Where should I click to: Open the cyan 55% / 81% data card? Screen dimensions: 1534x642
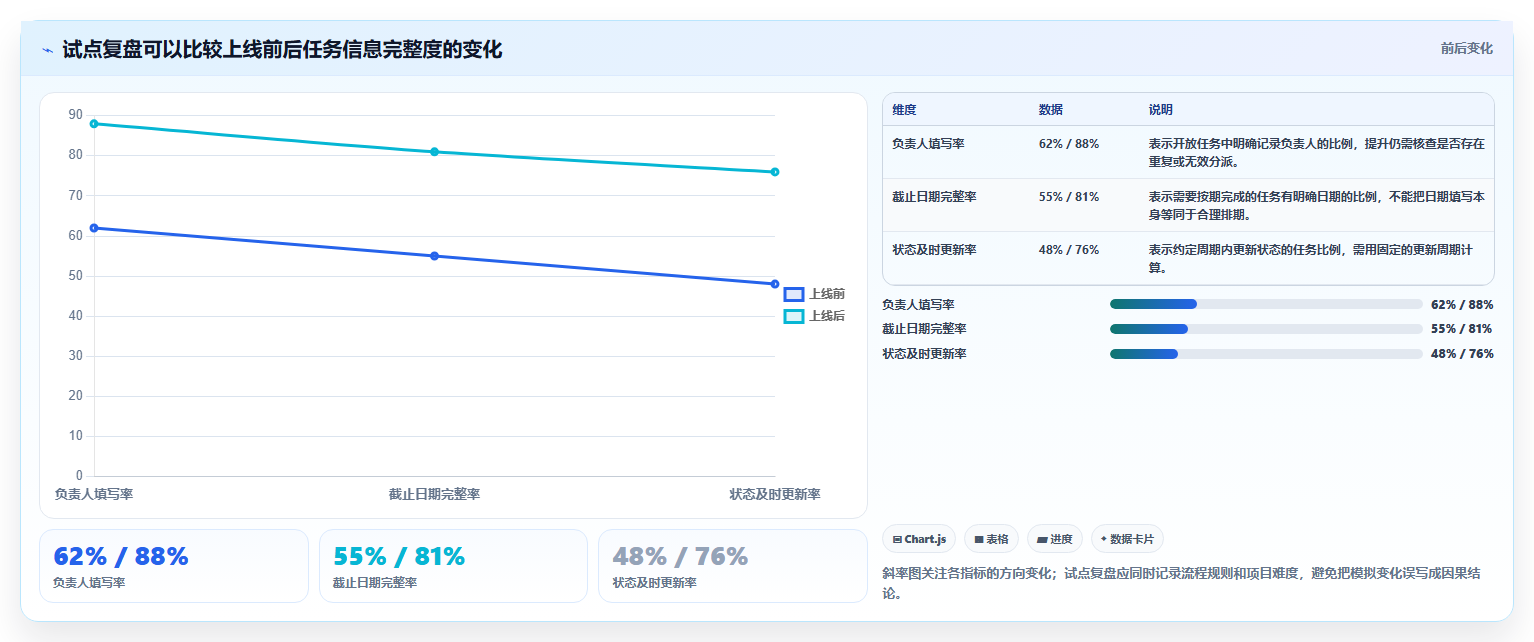pos(453,566)
